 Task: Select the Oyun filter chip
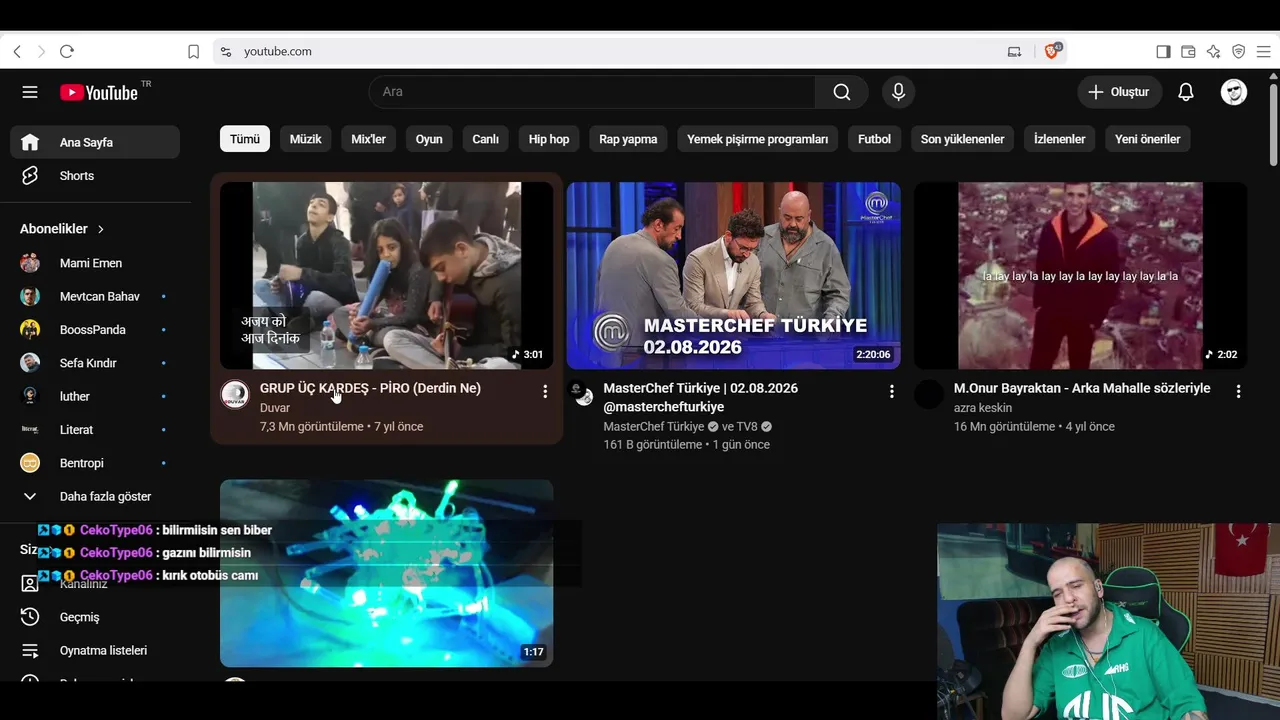click(x=429, y=139)
